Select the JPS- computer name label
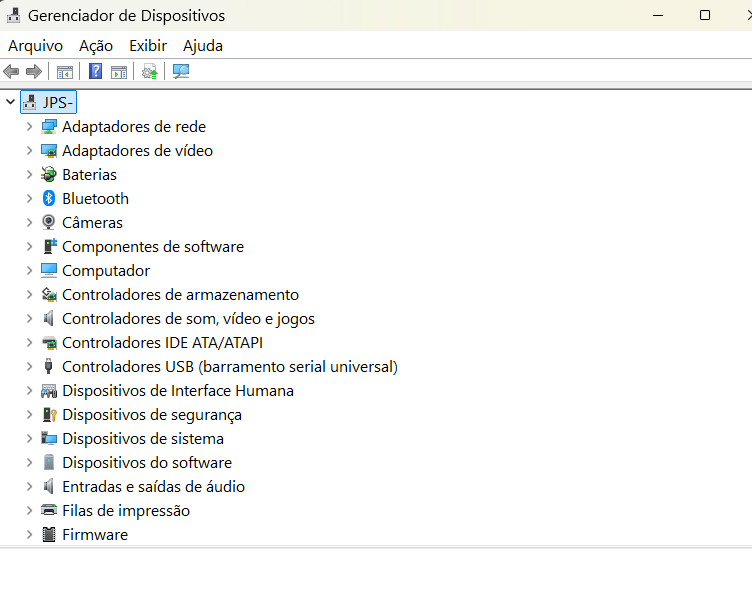752x605 pixels. tap(58, 102)
